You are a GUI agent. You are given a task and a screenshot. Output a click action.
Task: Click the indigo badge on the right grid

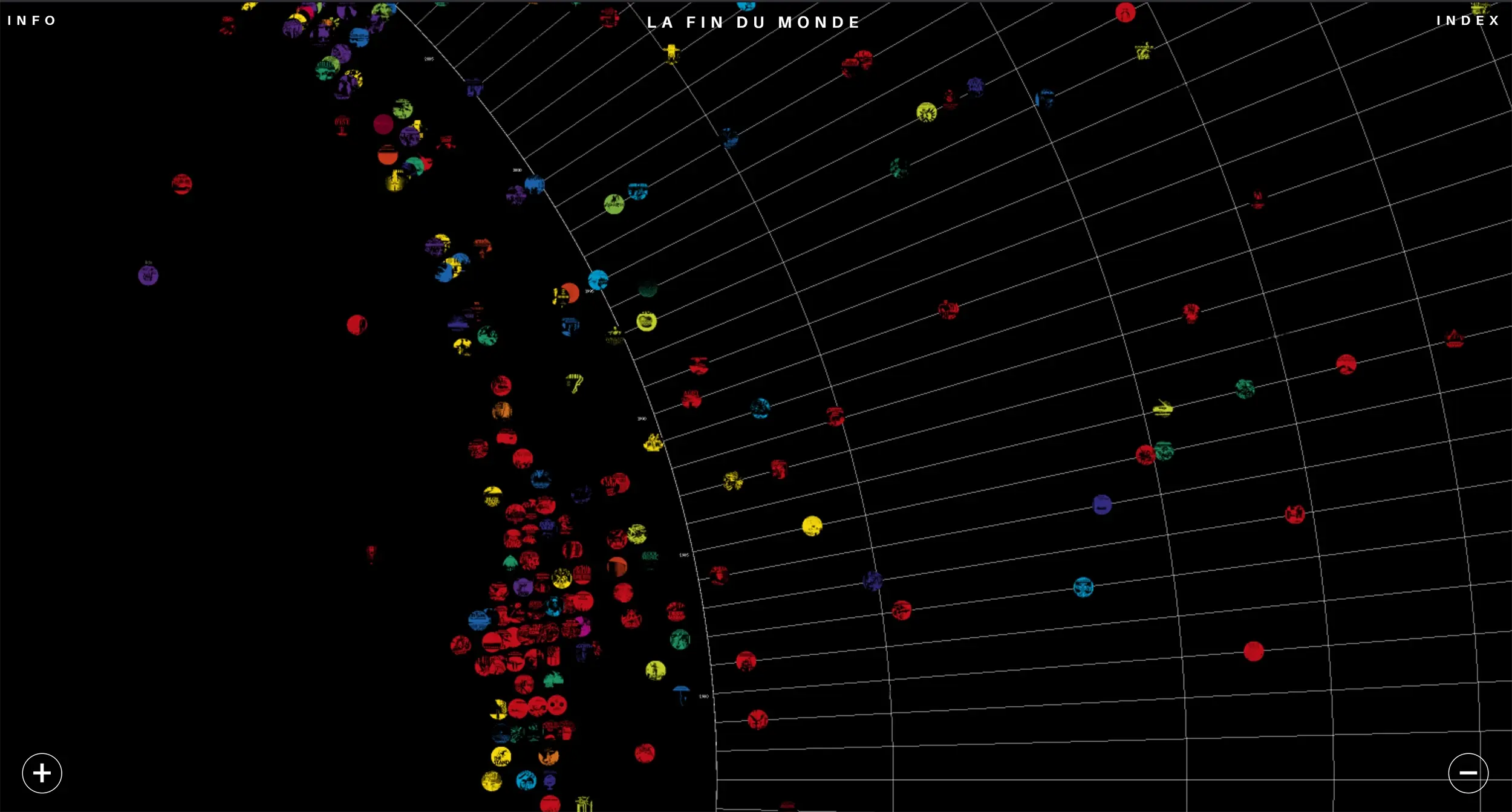tap(1102, 504)
